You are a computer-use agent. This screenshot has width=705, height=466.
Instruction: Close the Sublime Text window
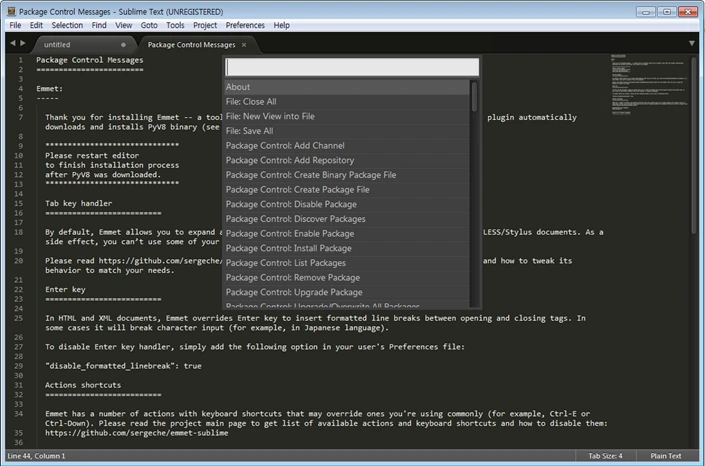click(x=687, y=12)
